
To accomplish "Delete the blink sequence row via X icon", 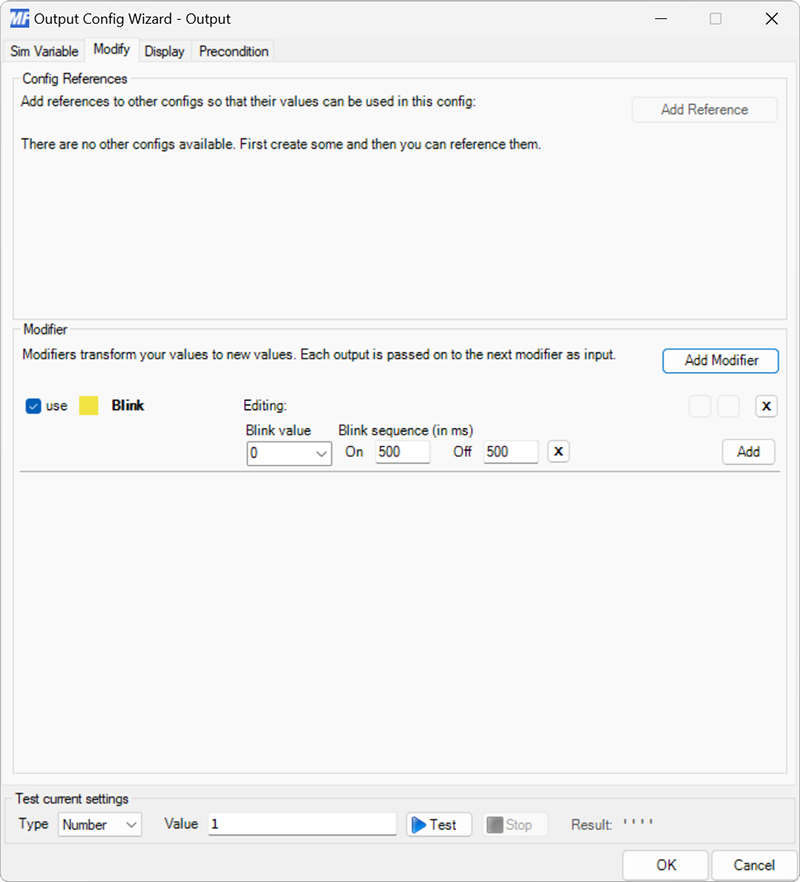I will click(x=557, y=451).
